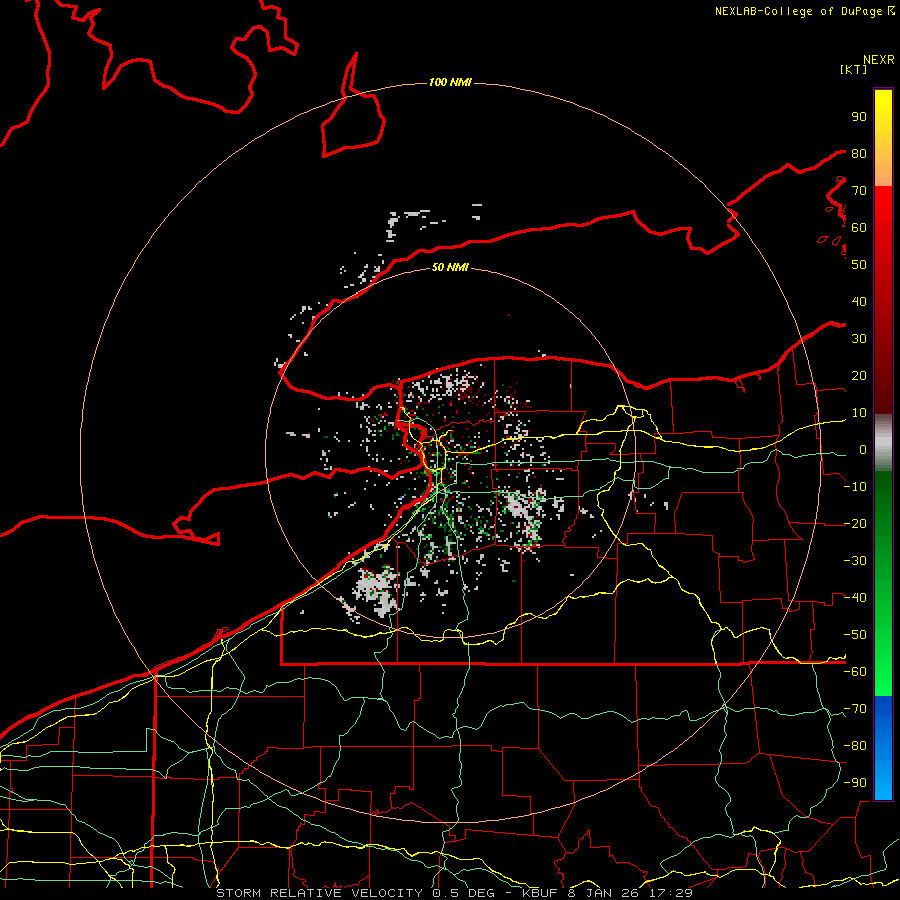
Task: Click the KBUF station identifier
Action: click(x=541, y=893)
